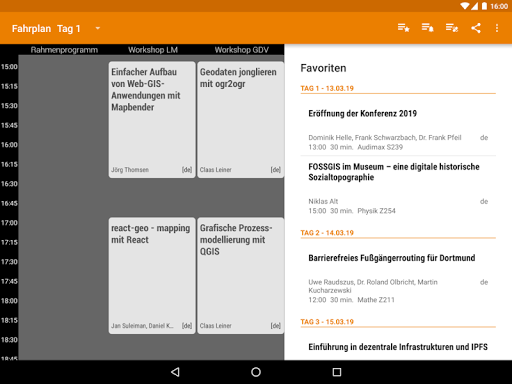This screenshot has width=512, height=384.
Task: Tap 15:00 30 min. Physik Z254 details
Action: coord(352,211)
